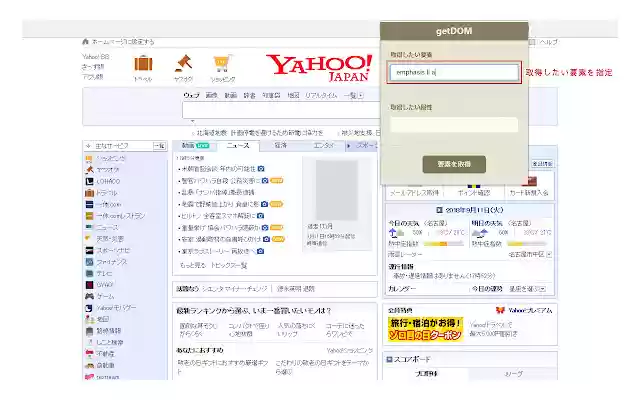Open Yahoo!モバゲー in the services sidebar

coord(116,308)
